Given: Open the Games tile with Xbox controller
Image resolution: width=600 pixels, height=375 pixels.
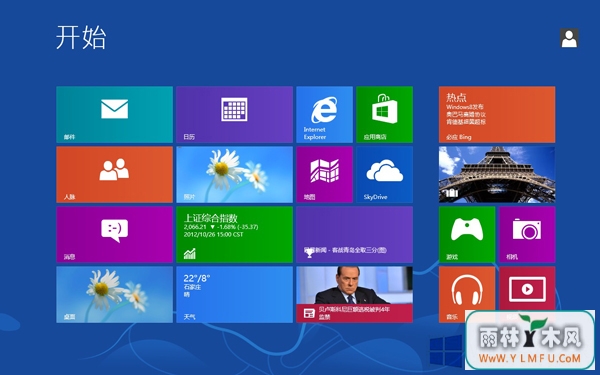Looking at the screenshot, I should click(x=467, y=235).
